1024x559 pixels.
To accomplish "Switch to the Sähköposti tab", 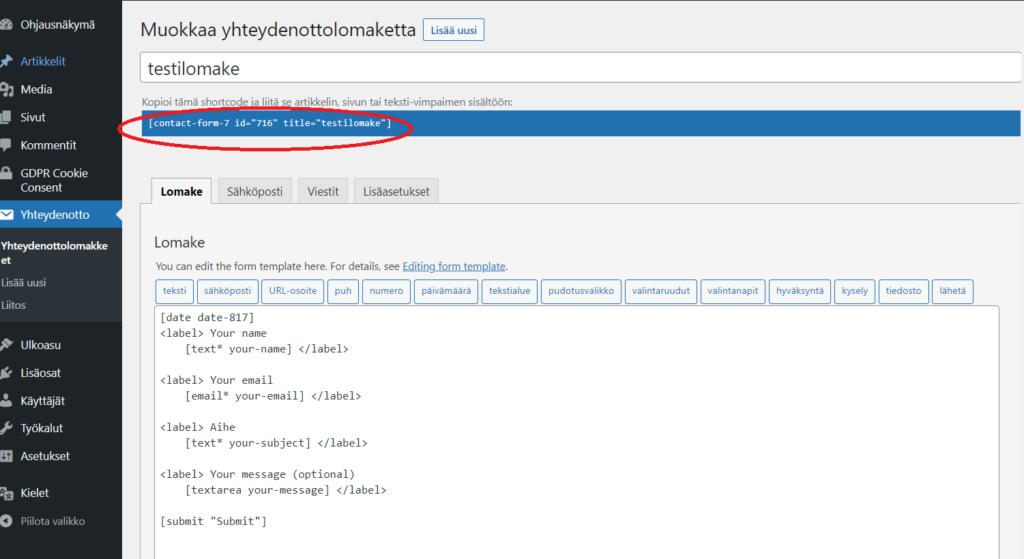I will pyautogui.click(x=255, y=191).
